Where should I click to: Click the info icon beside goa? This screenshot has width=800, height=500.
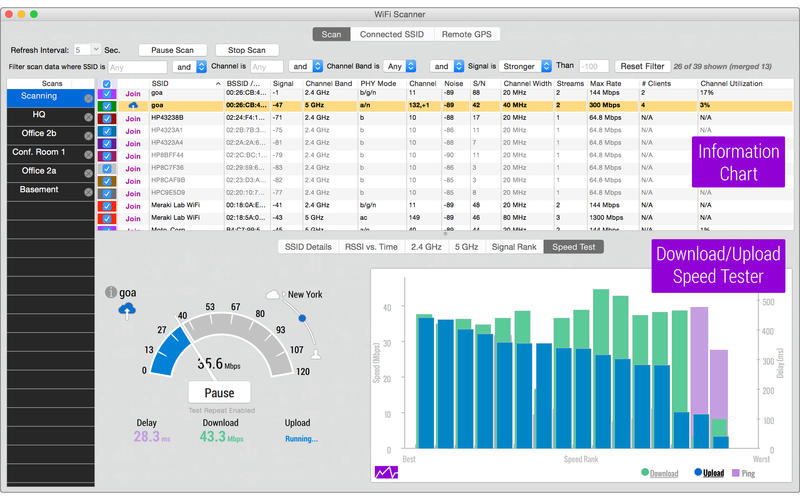(x=110, y=292)
